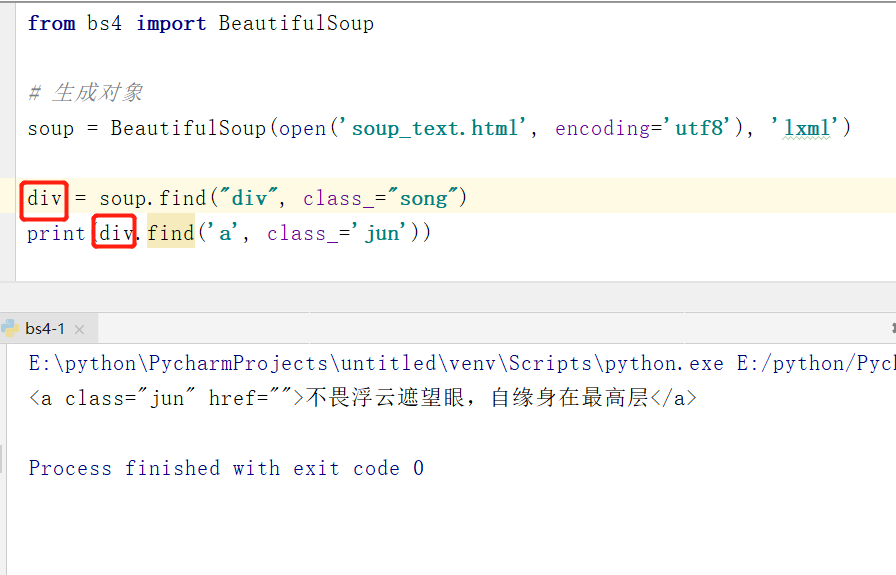
Task: Click the 'from' keyword in import line
Action: [x=51, y=23]
